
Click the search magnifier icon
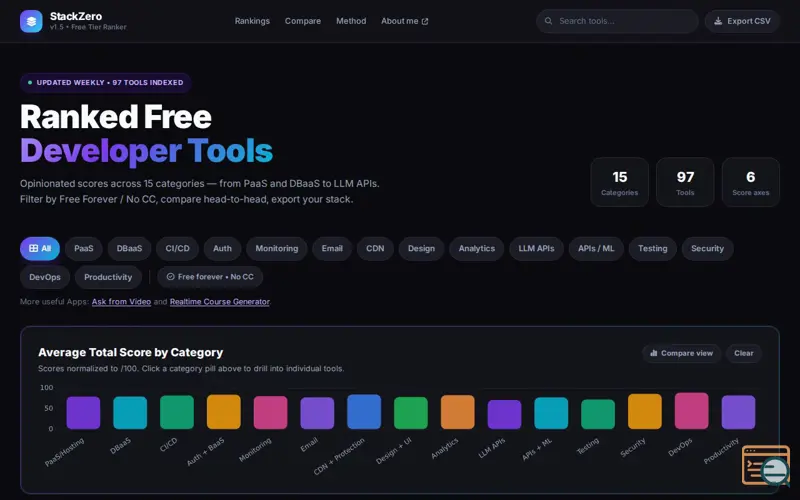point(548,21)
